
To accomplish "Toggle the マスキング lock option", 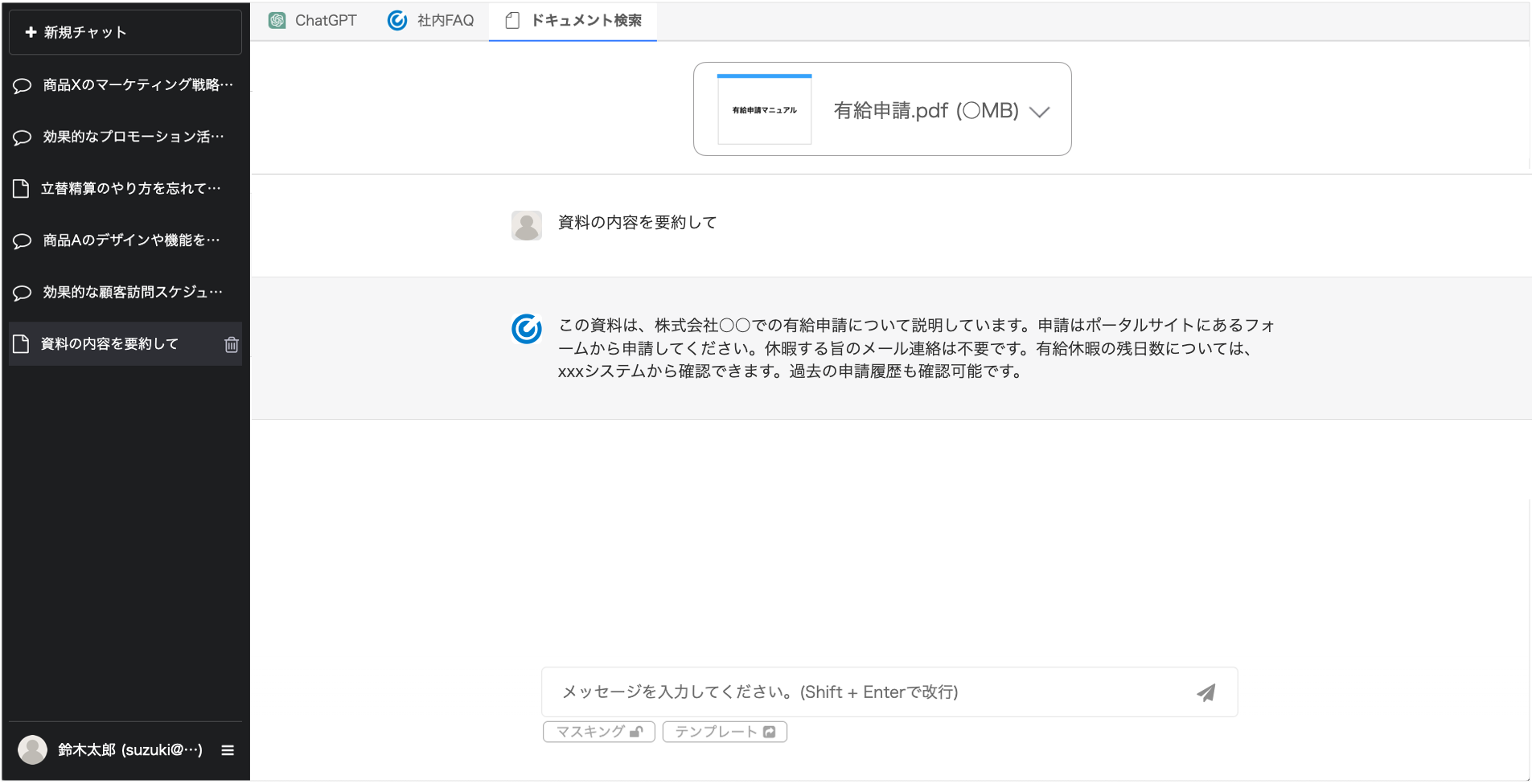I will (599, 732).
